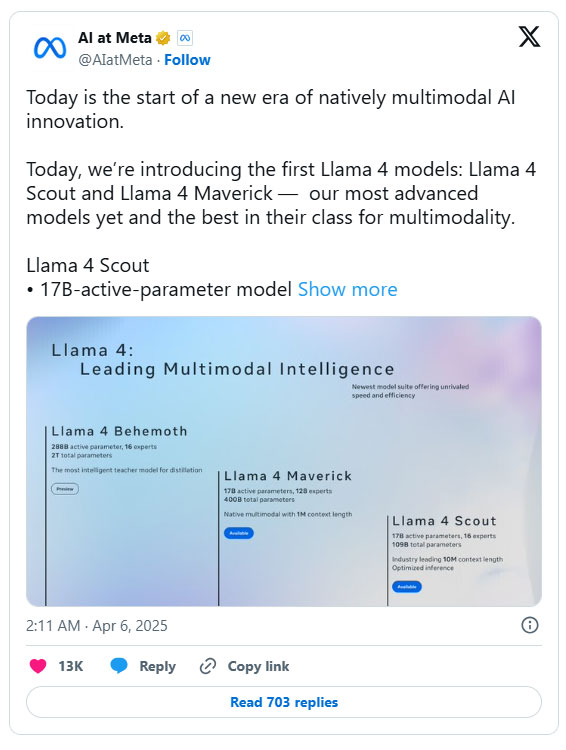Image resolution: width=566 pixels, height=750 pixels.
Task: Open Read 703 replies
Action: pos(284,702)
